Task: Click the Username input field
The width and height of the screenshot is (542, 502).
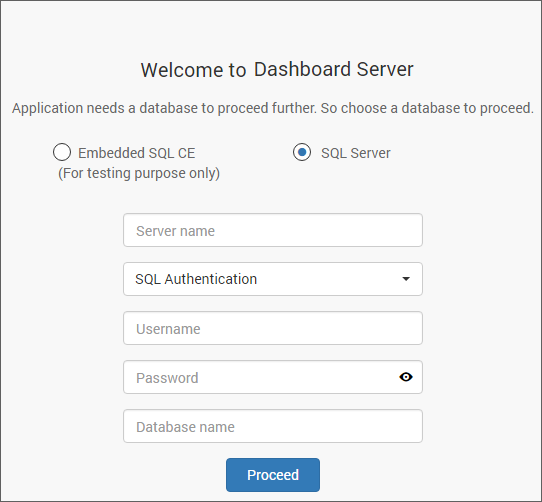Action: [x=273, y=328]
